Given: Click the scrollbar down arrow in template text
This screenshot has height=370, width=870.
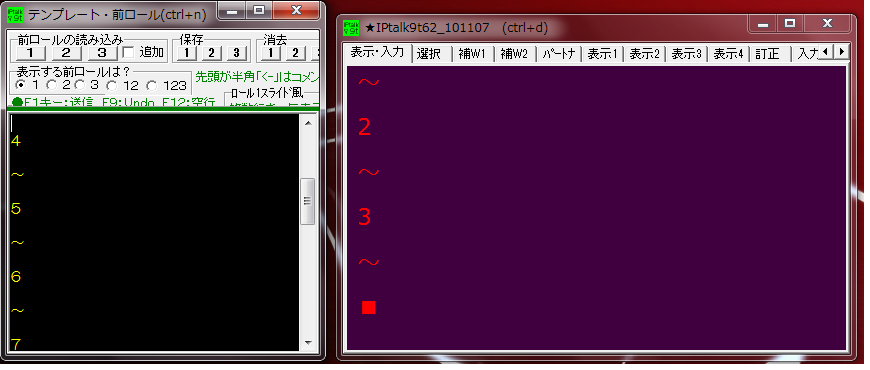Looking at the screenshot, I should (308, 343).
